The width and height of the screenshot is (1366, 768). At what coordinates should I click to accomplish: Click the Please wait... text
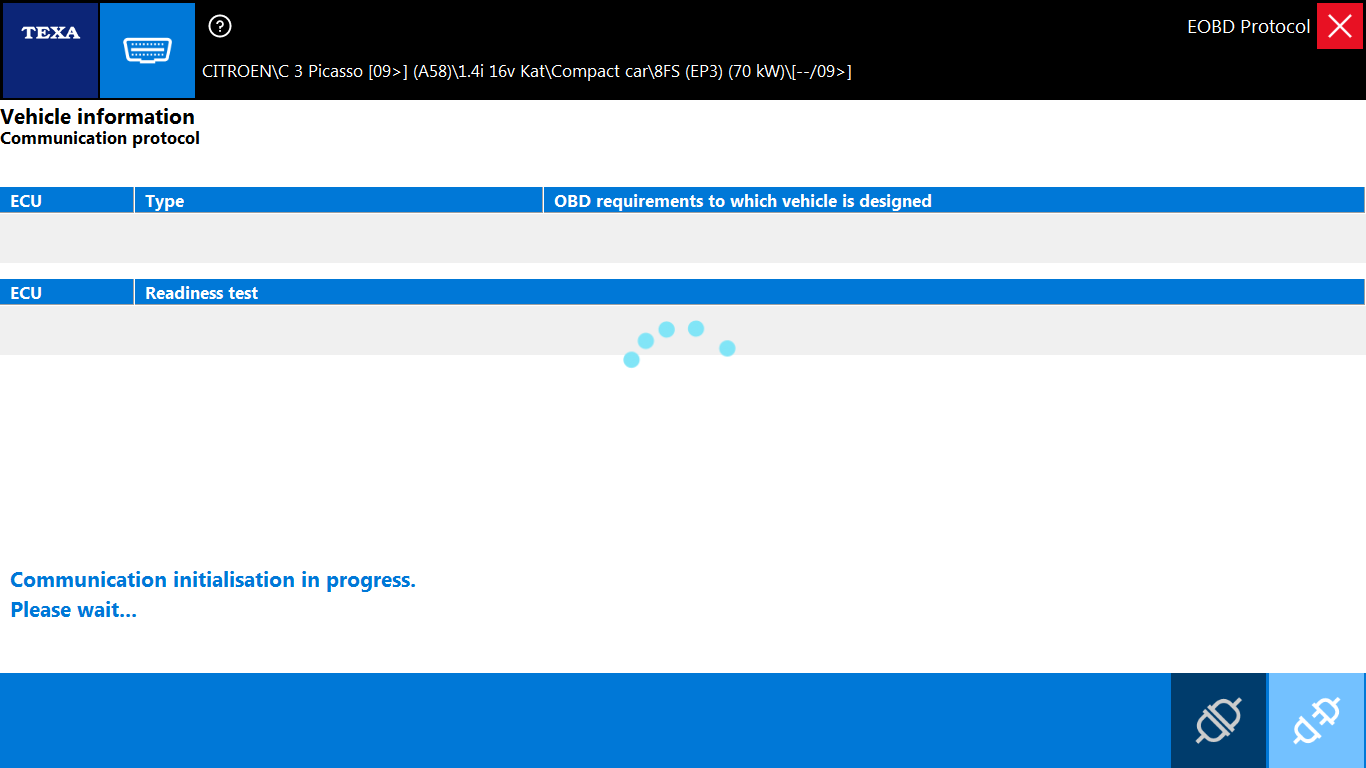click(x=74, y=610)
